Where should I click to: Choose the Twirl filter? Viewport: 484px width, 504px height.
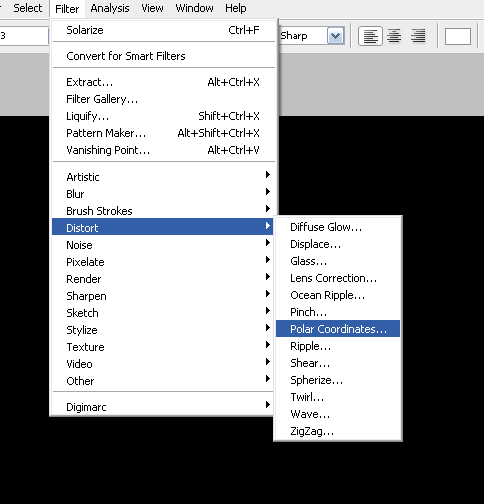pyautogui.click(x=338, y=397)
